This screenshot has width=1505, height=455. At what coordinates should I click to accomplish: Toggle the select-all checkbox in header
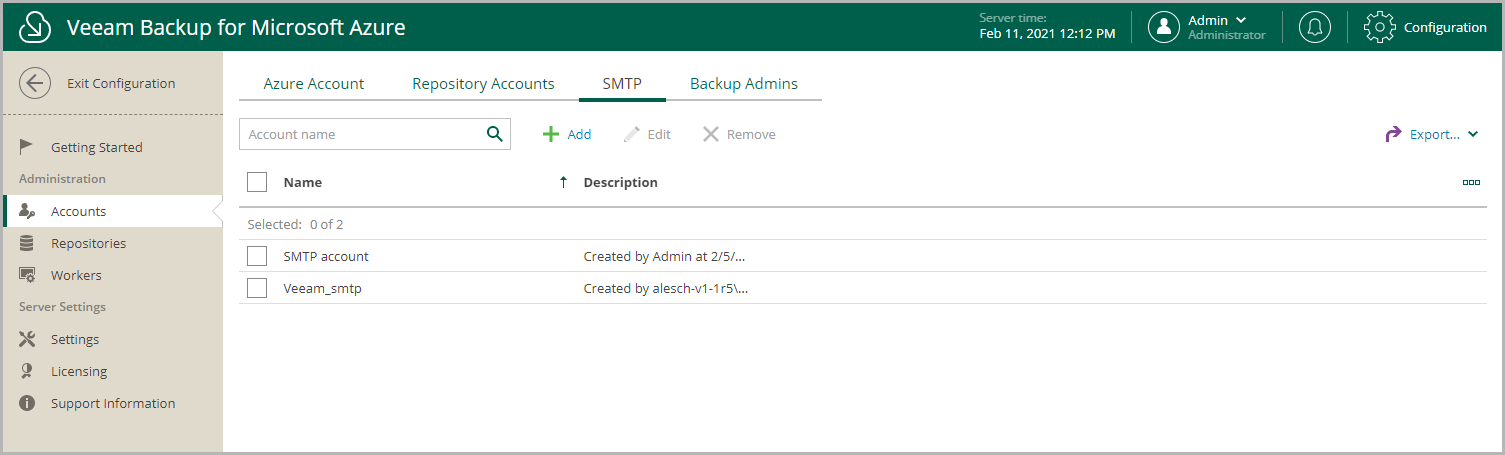pyautogui.click(x=257, y=182)
